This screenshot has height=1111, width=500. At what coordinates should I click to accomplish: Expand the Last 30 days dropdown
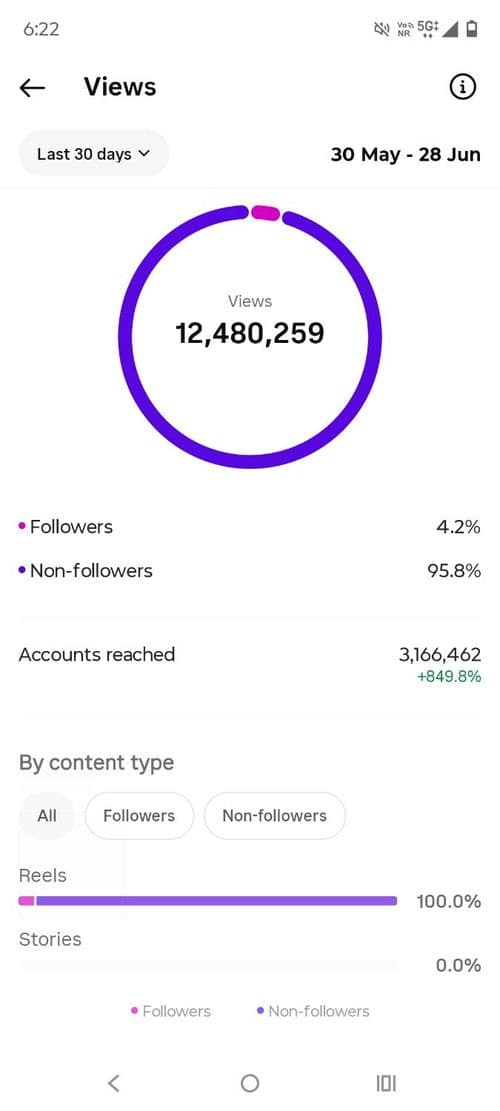click(93, 154)
